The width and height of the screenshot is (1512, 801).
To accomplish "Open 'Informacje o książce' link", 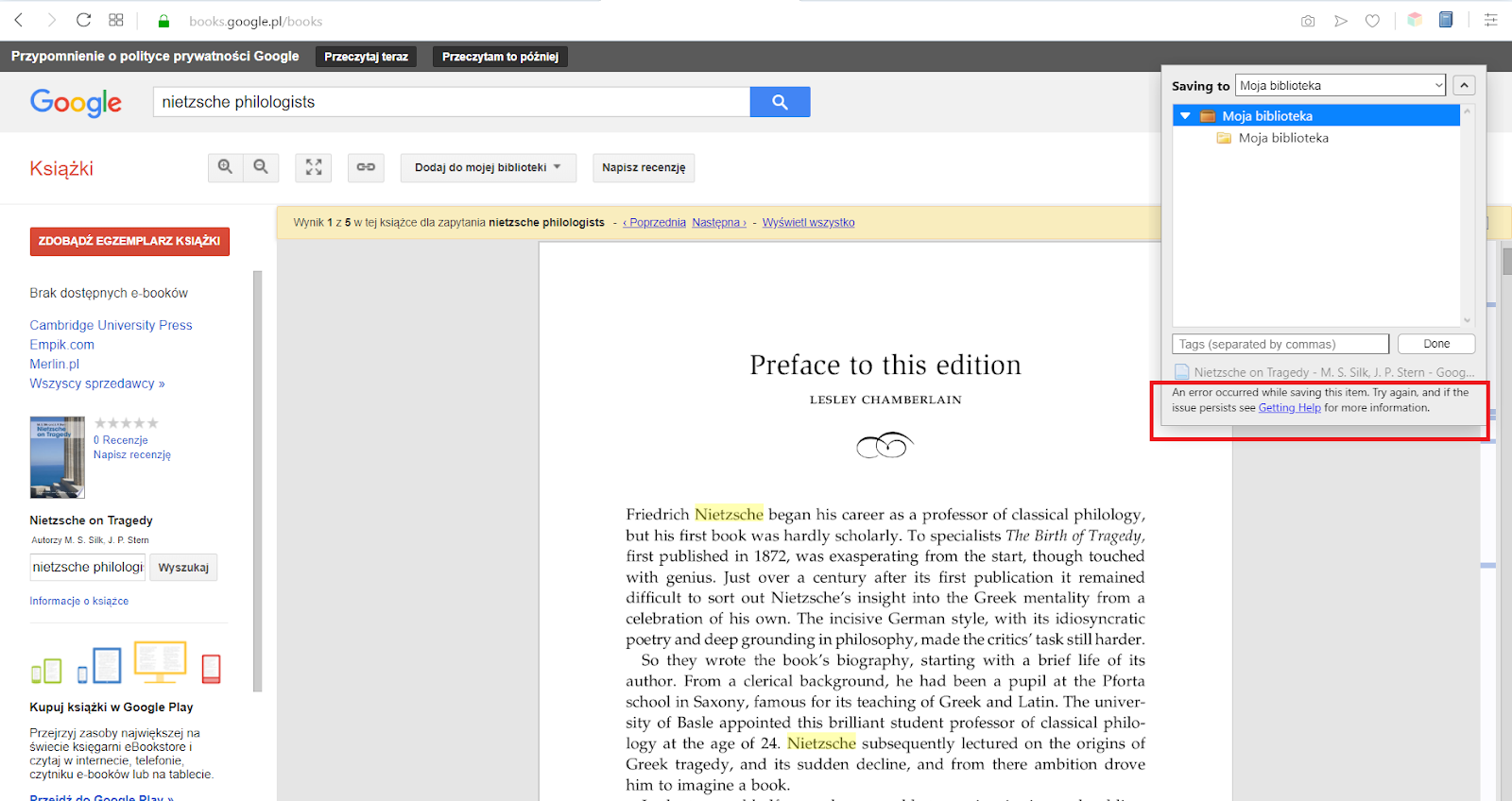I will coord(78,601).
